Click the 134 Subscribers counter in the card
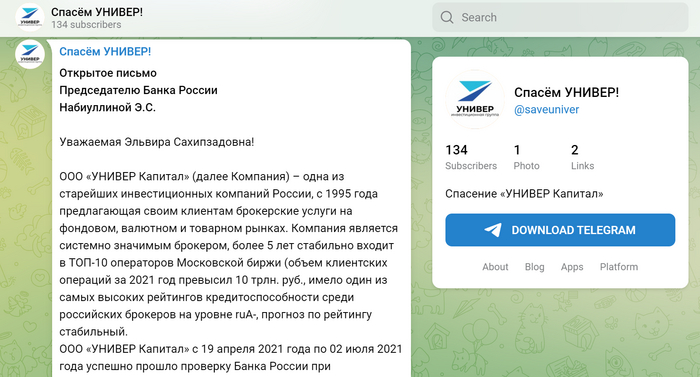Viewport: 700px width, 377px height. coord(471,157)
